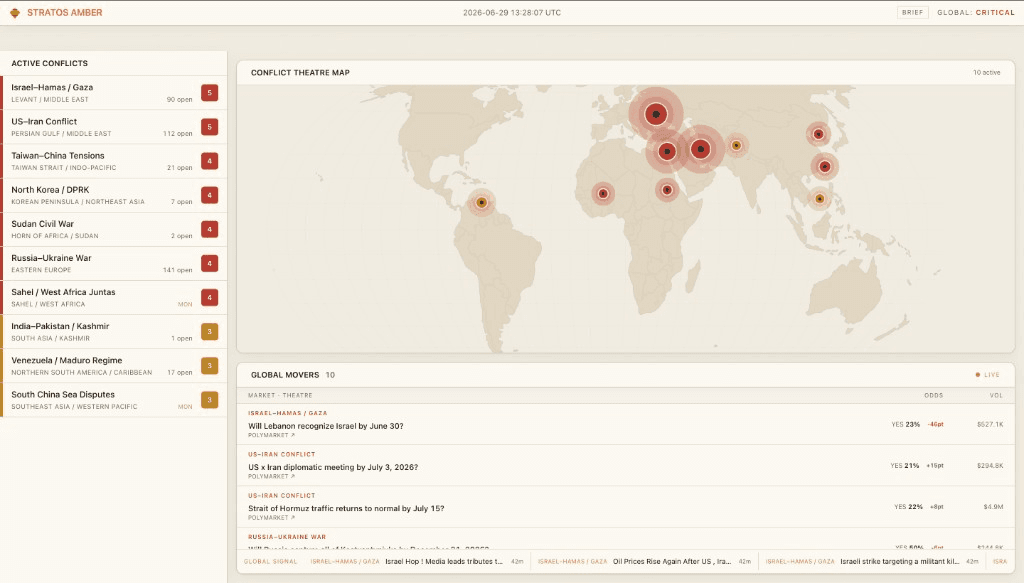This screenshot has height=583, width=1024.
Task: Click the '112 open' count for US–Iran Conflict
Action: [178, 133]
